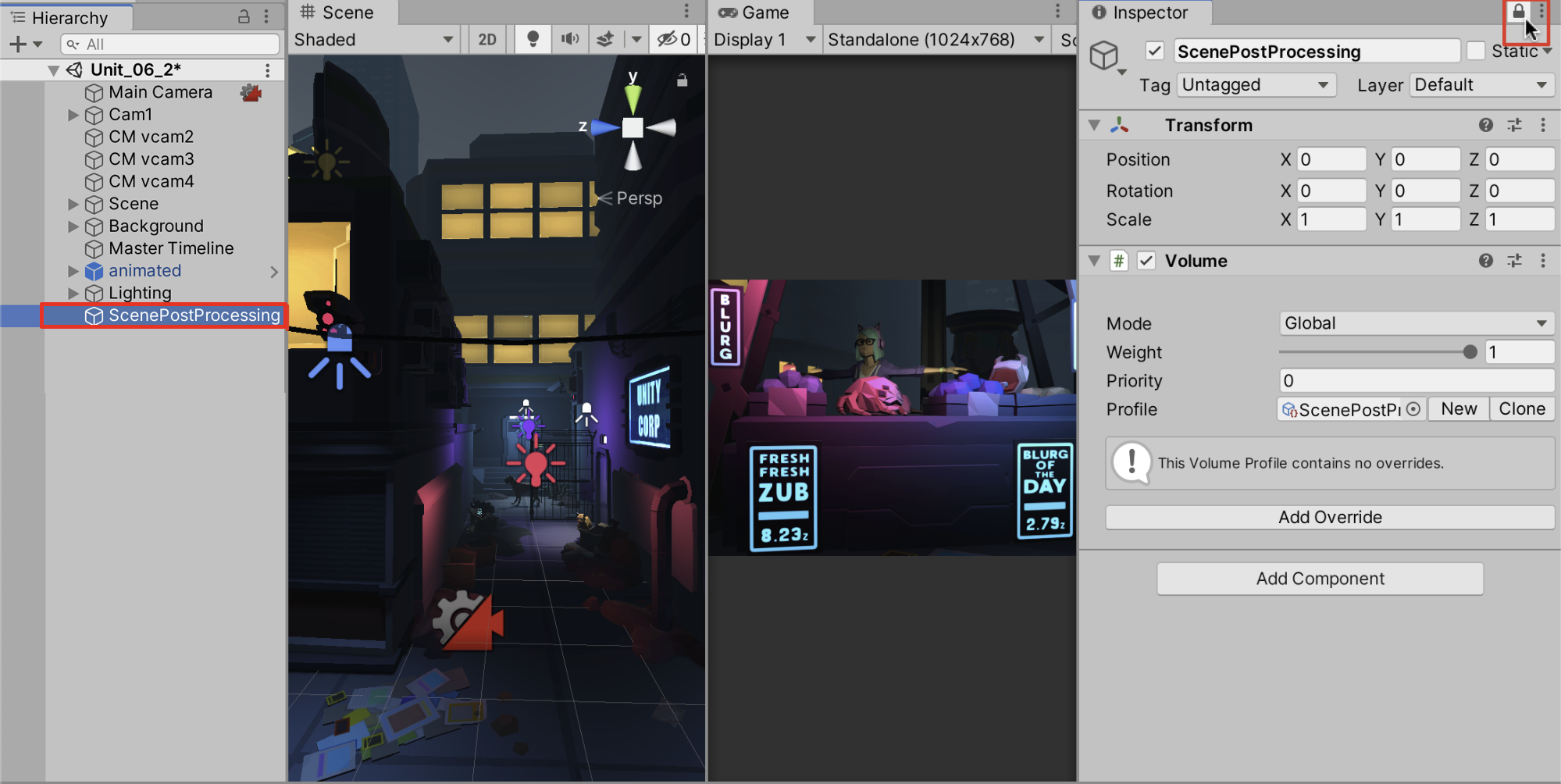The width and height of the screenshot is (1561, 784).
Task: Expand the Lighting object in Hierarchy
Action: pyautogui.click(x=73, y=294)
